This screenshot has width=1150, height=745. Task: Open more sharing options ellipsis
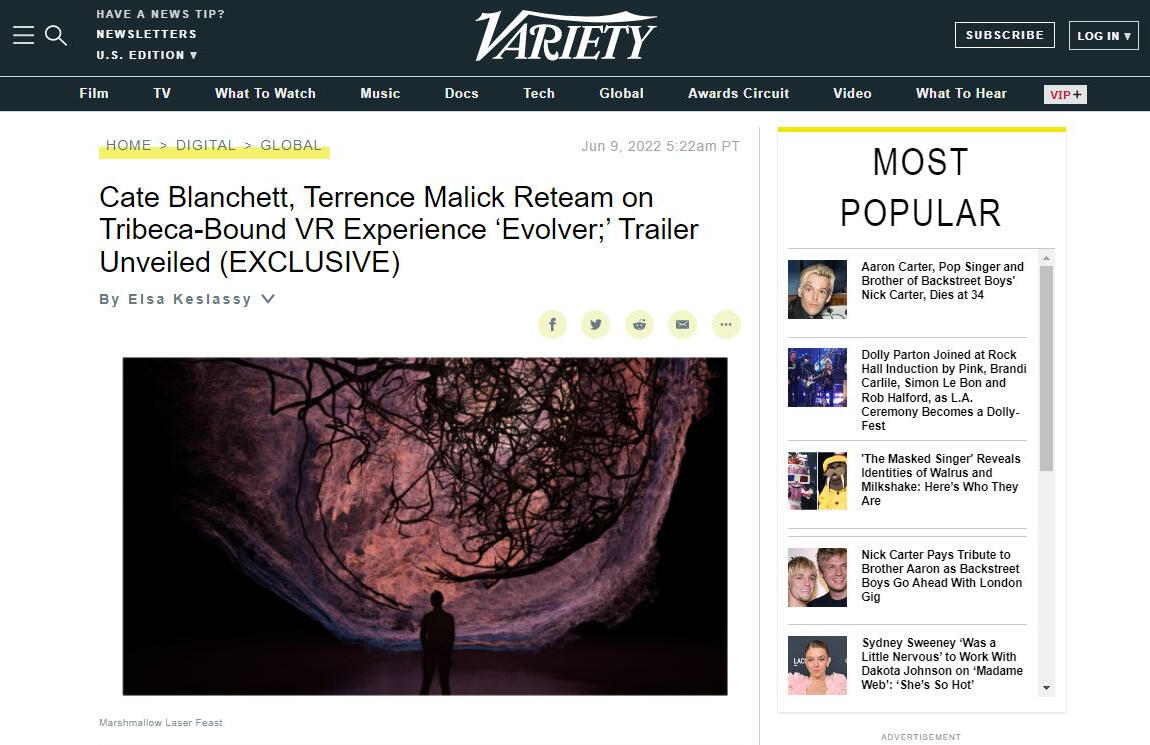726,324
